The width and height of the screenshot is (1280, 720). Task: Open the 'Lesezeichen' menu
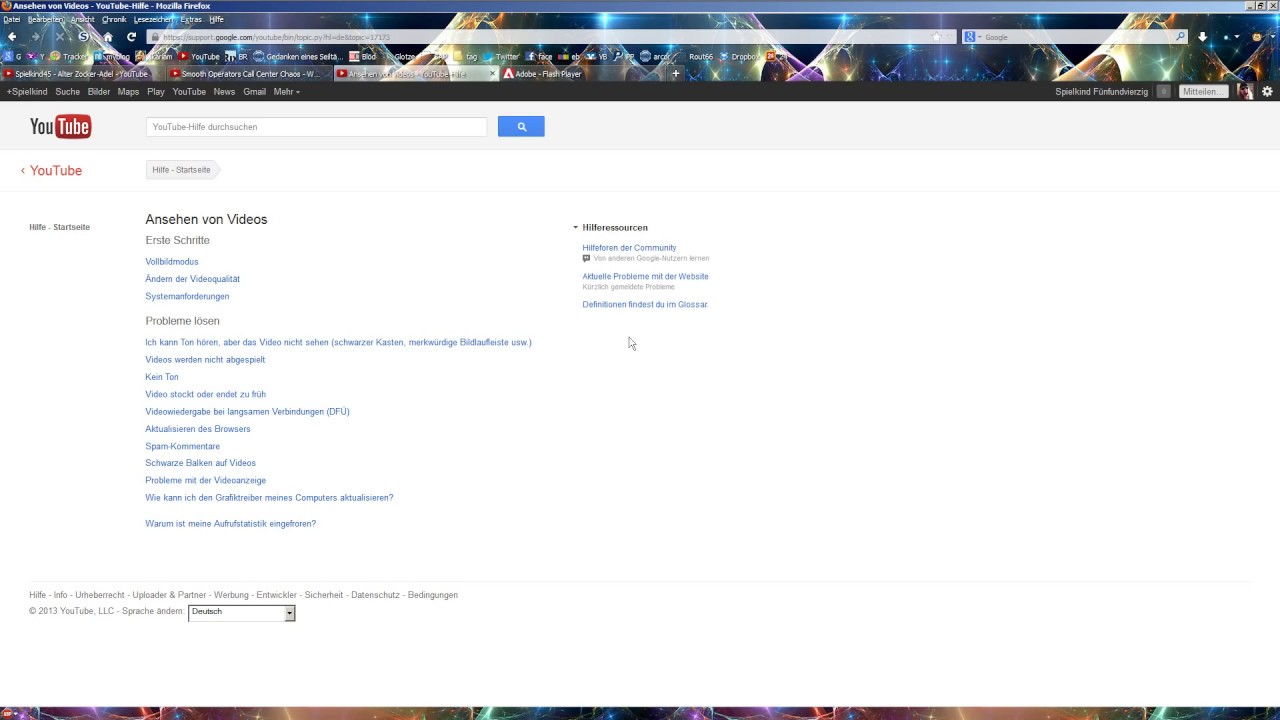153,19
